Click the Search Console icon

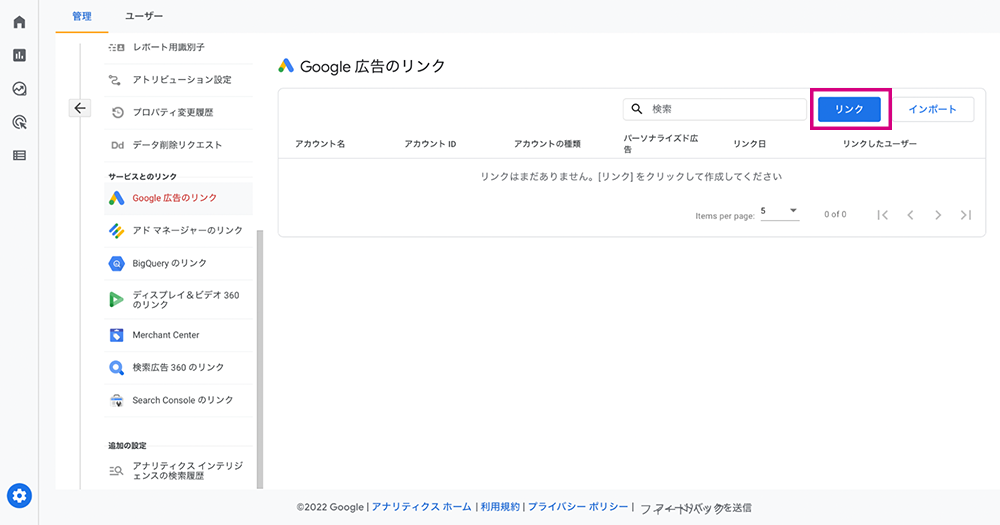pyautogui.click(x=116, y=400)
